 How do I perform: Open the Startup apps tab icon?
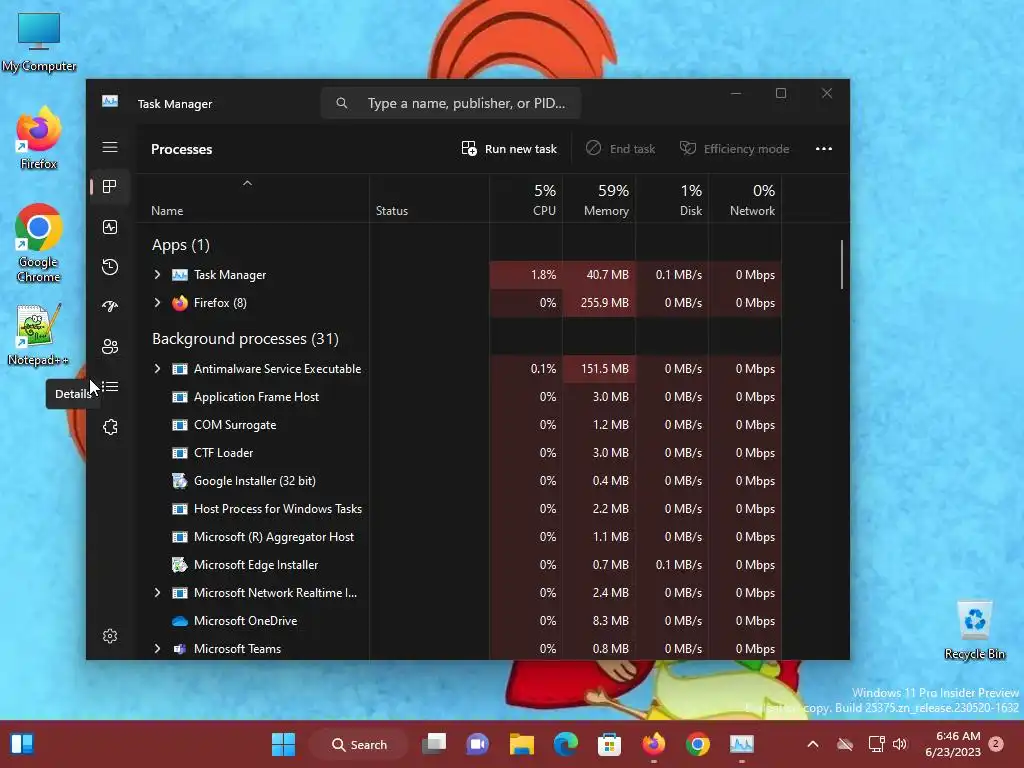(110, 306)
